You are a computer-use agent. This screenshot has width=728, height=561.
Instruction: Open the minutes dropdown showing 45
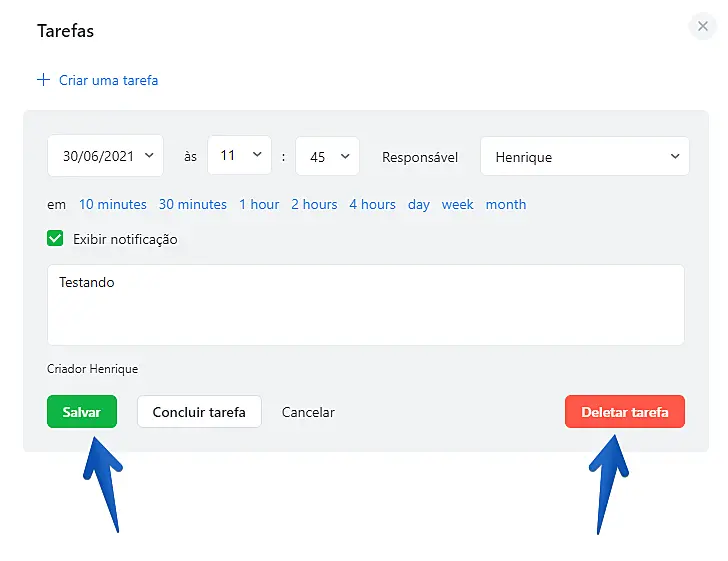pyautogui.click(x=327, y=156)
